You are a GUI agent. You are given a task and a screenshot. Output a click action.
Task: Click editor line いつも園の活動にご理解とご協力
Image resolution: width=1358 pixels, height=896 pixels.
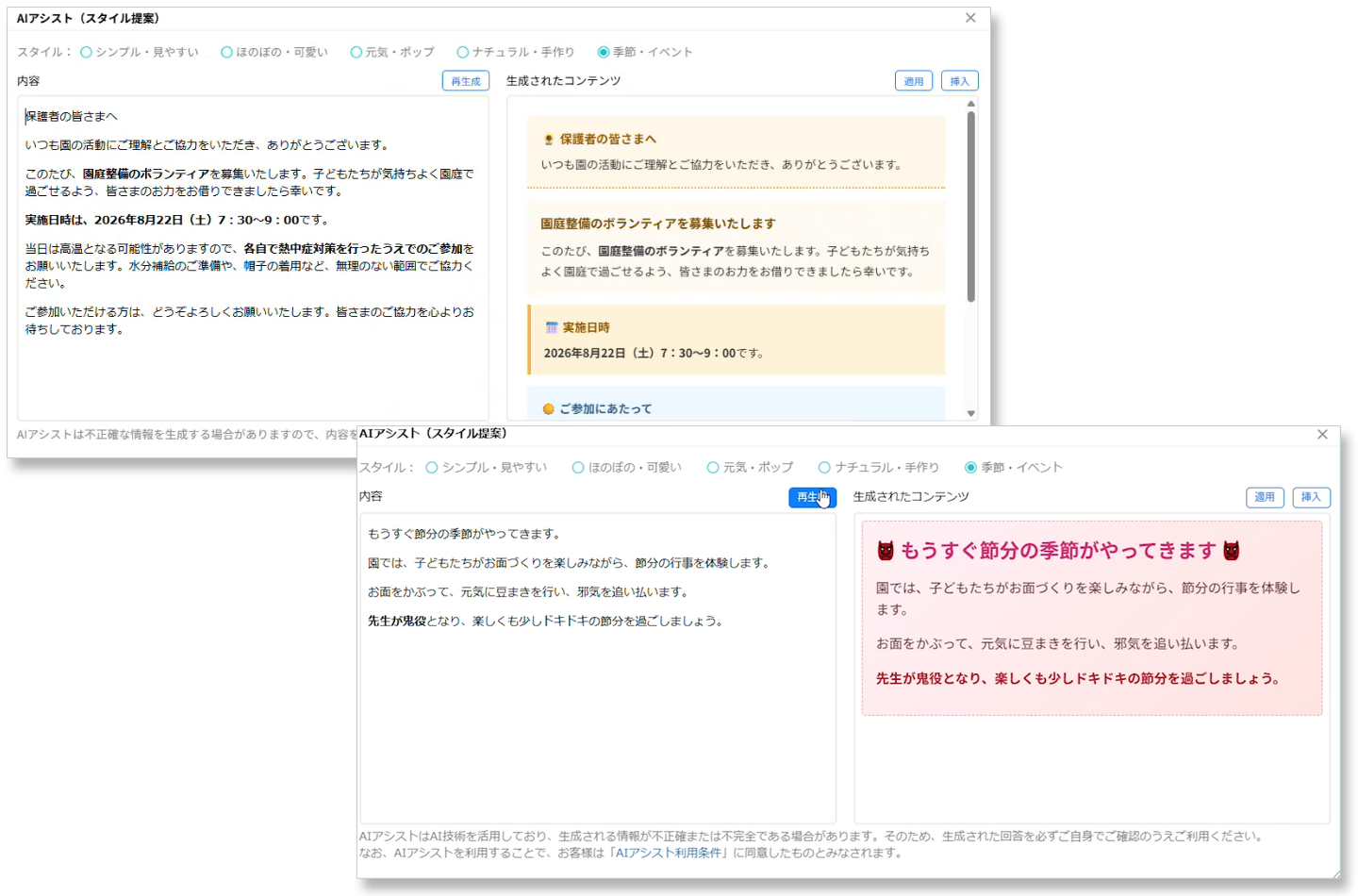[x=207, y=145]
